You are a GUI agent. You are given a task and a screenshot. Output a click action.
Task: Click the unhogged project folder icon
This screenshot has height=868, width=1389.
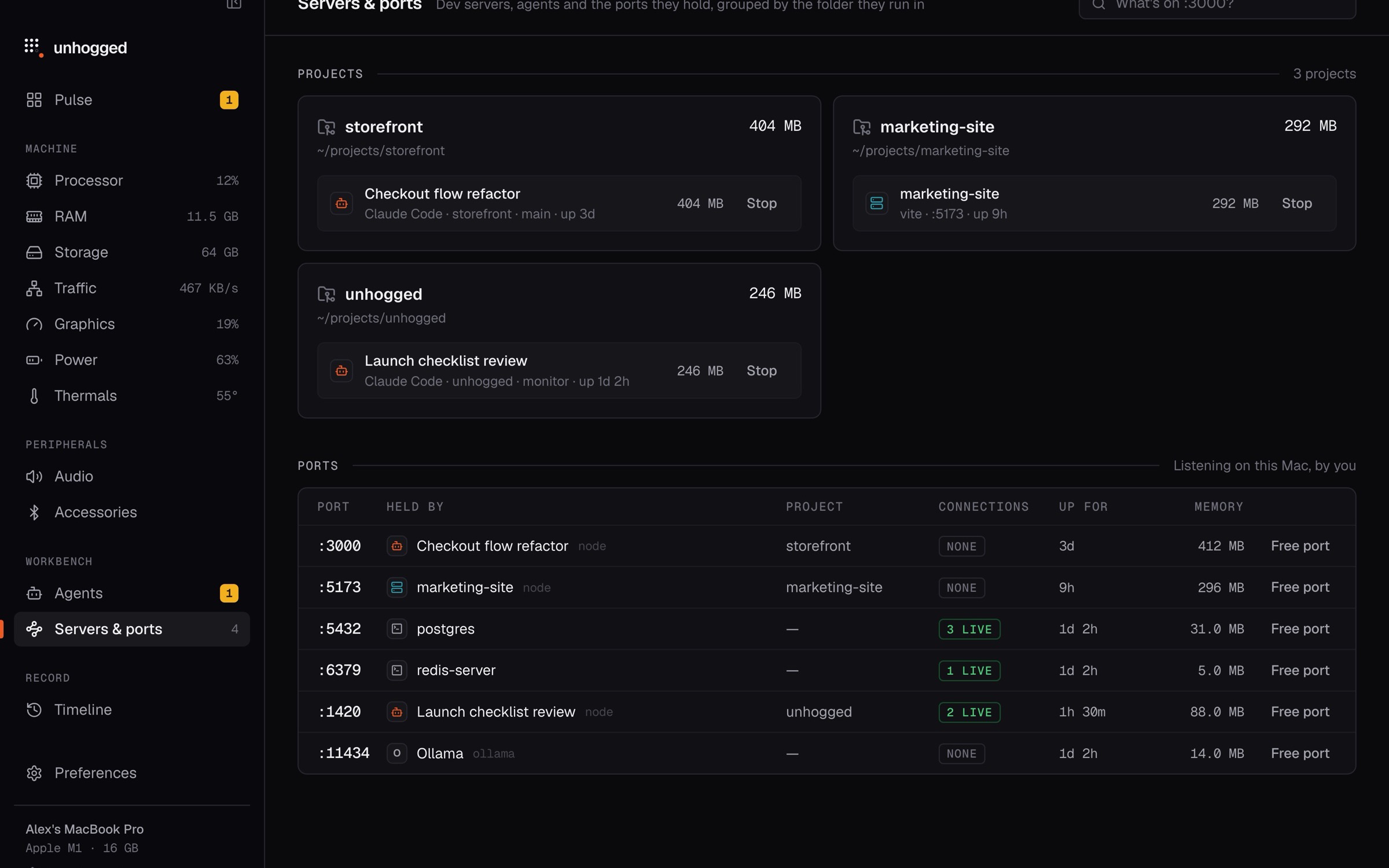[326, 294]
